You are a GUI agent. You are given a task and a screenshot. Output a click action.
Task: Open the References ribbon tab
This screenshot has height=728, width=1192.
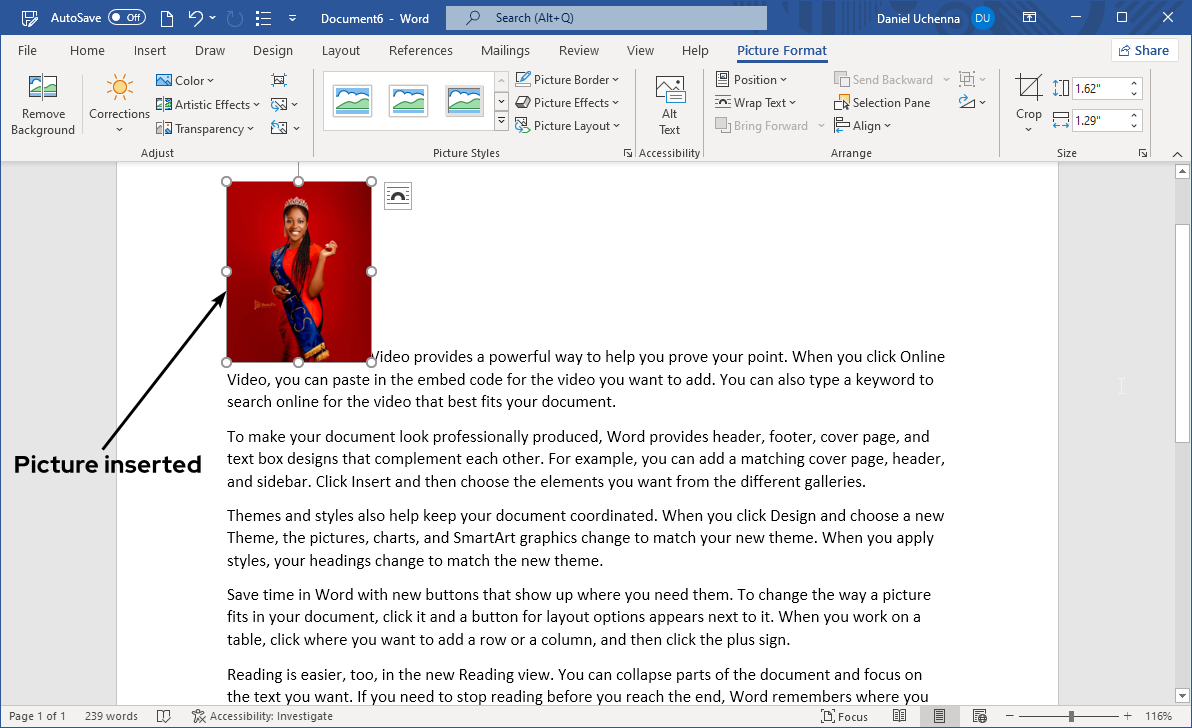pos(420,50)
